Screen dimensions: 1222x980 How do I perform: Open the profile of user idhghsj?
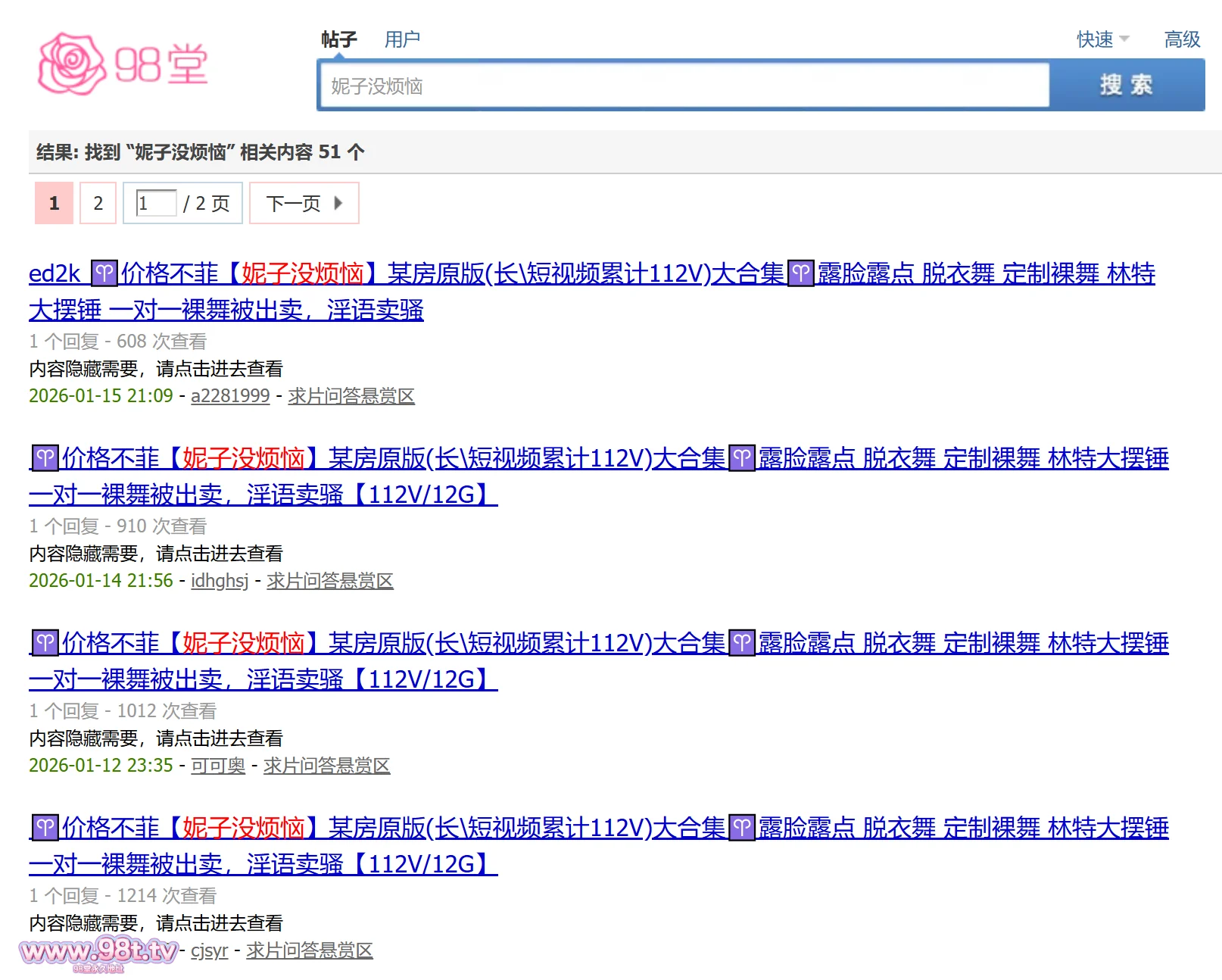(220, 581)
